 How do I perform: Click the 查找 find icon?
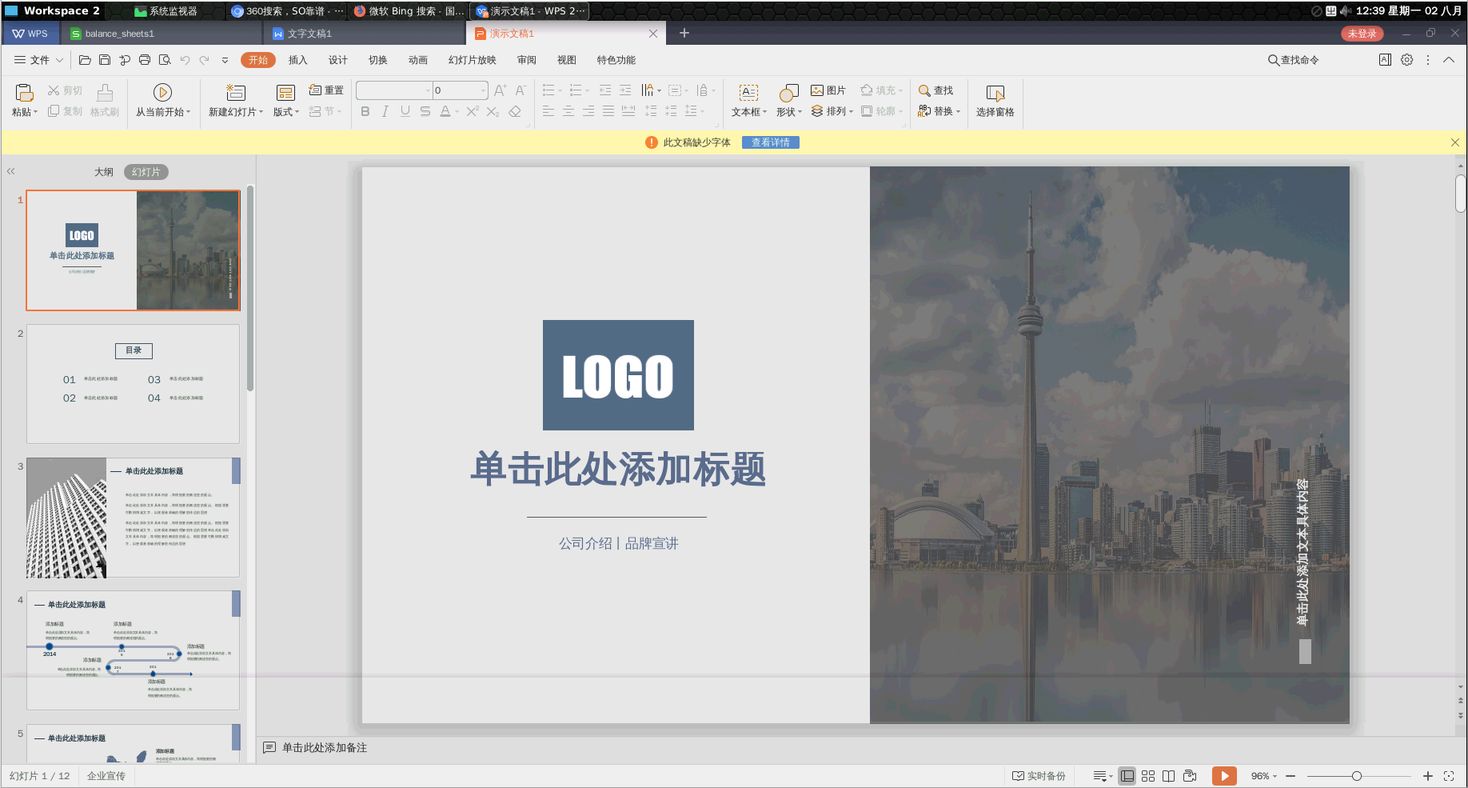point(936,90)
